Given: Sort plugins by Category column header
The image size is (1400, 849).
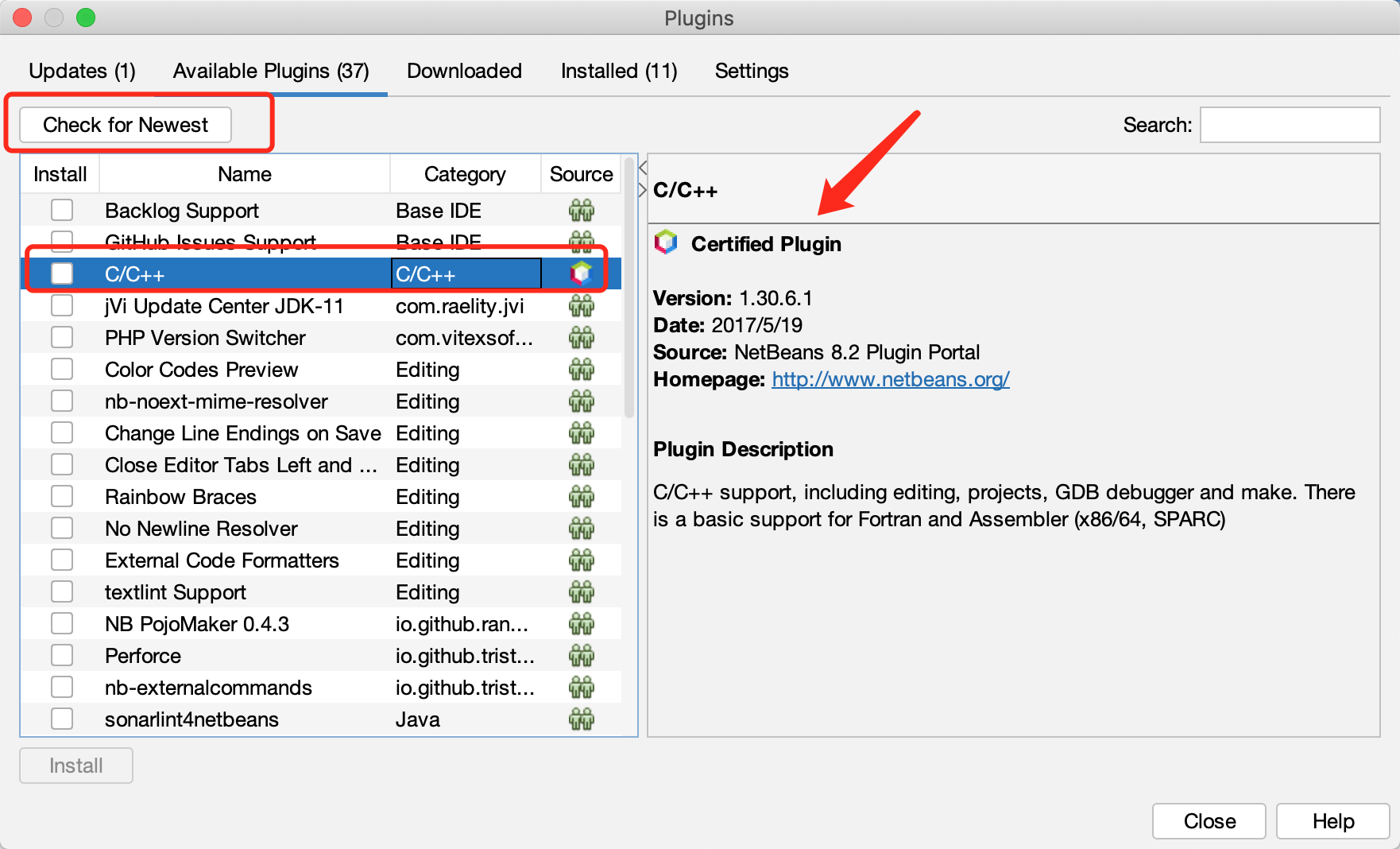Looking at the screenshot, I should pyautogui.click(x=465, y=174).
